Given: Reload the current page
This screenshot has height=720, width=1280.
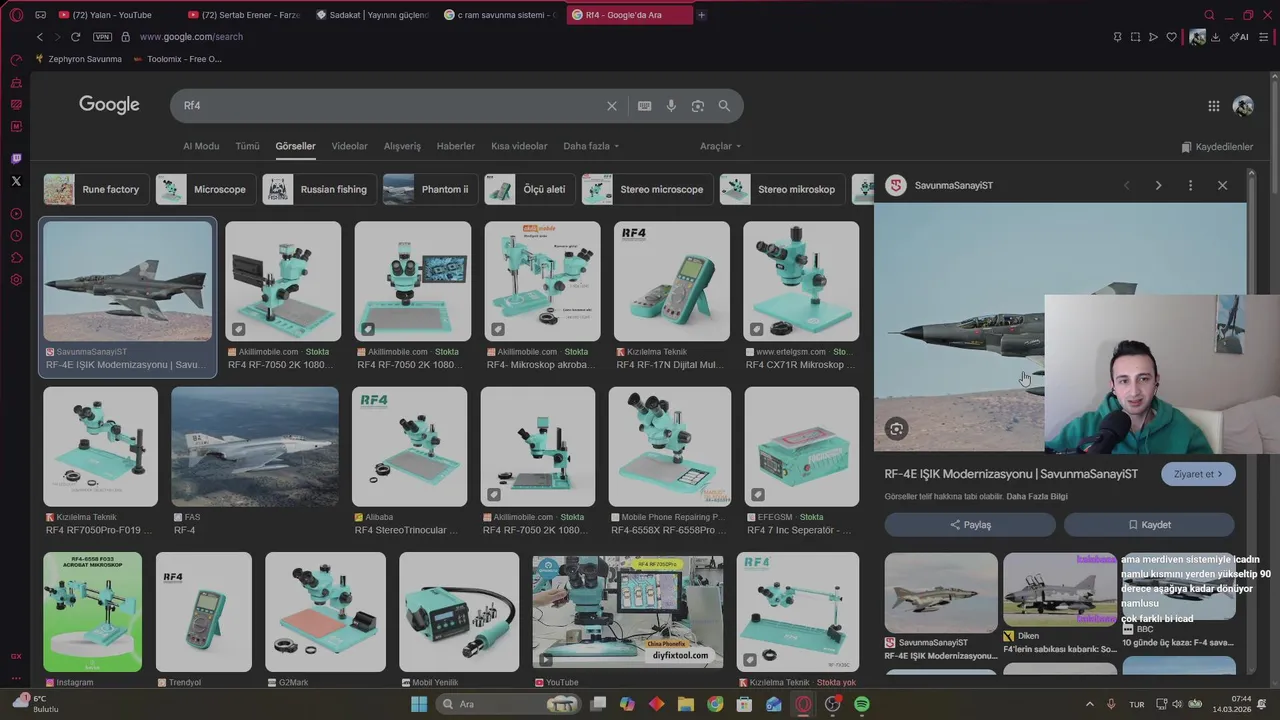Looking at the screenshot, I should point(75,37).
